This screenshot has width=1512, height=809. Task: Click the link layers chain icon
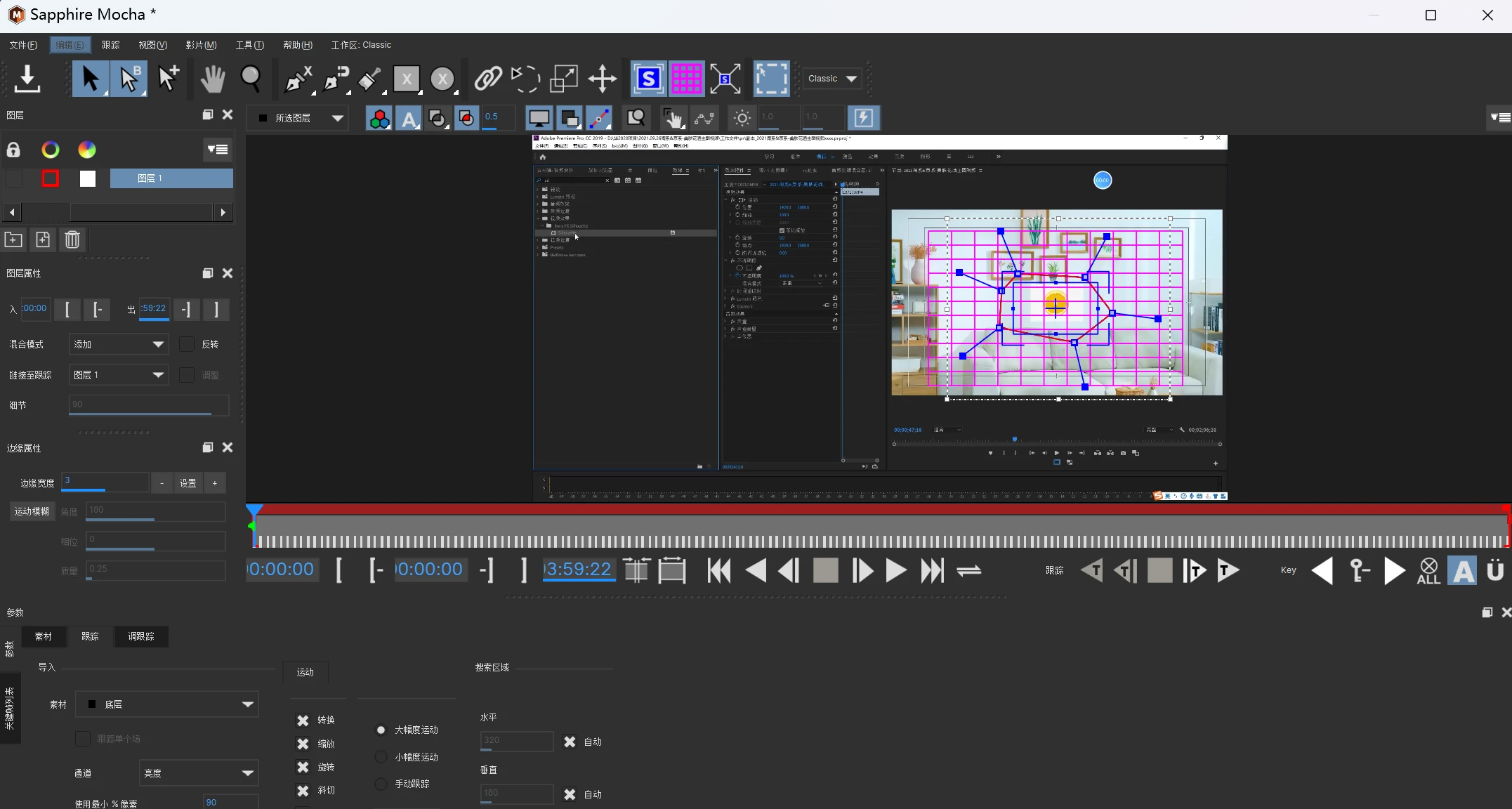click(x=487, y=79)
